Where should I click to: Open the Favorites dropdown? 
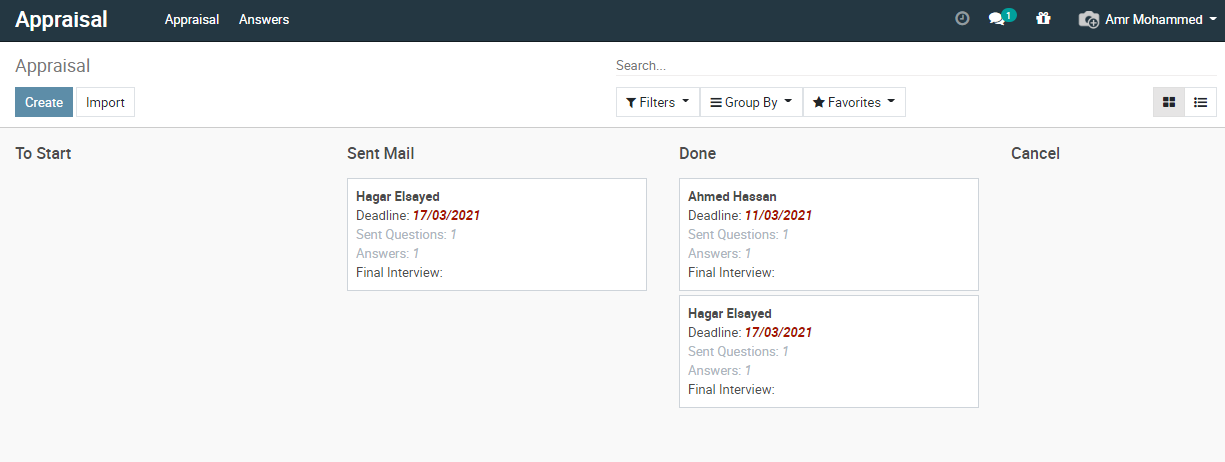[854, 102]
